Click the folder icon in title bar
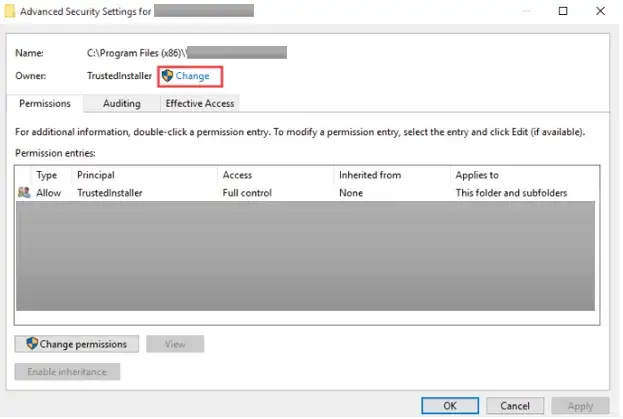623x419 pixels. (x=10, y=11)
